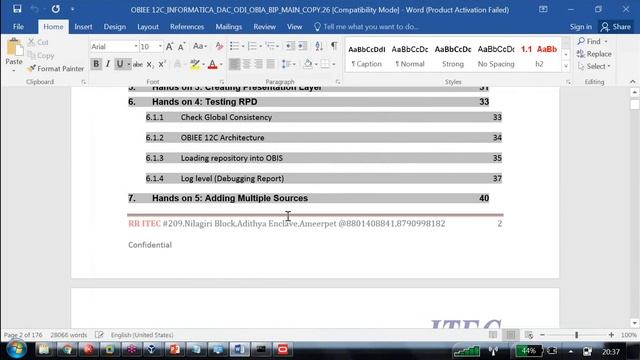Apply the Caption style
The height and width of the screenshot is (360, 640).
pyautogui.click(x=367, y=56)
